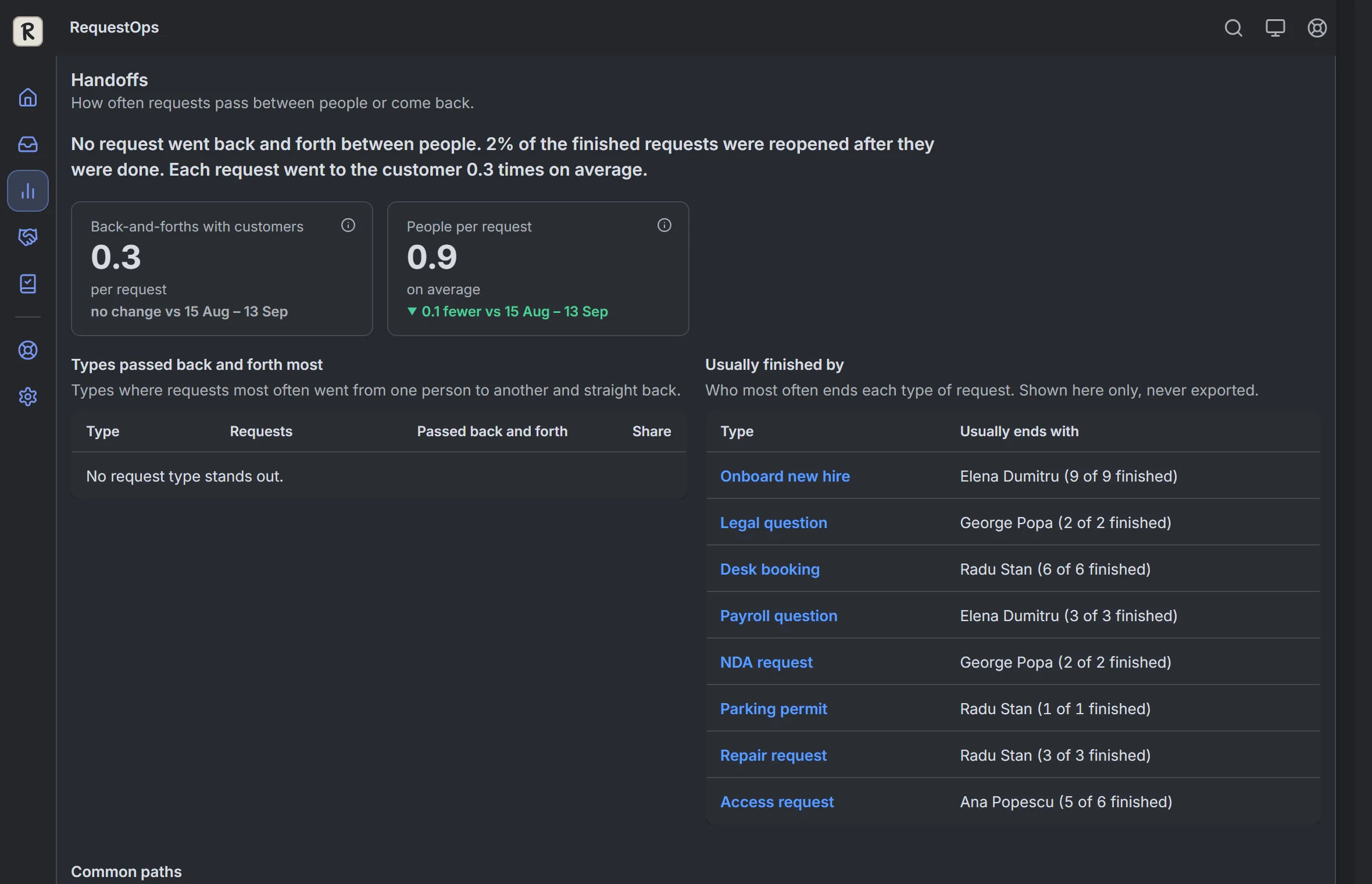Open the NDA request link
This screenshot has height=884, width=1372.
[766, 662]
